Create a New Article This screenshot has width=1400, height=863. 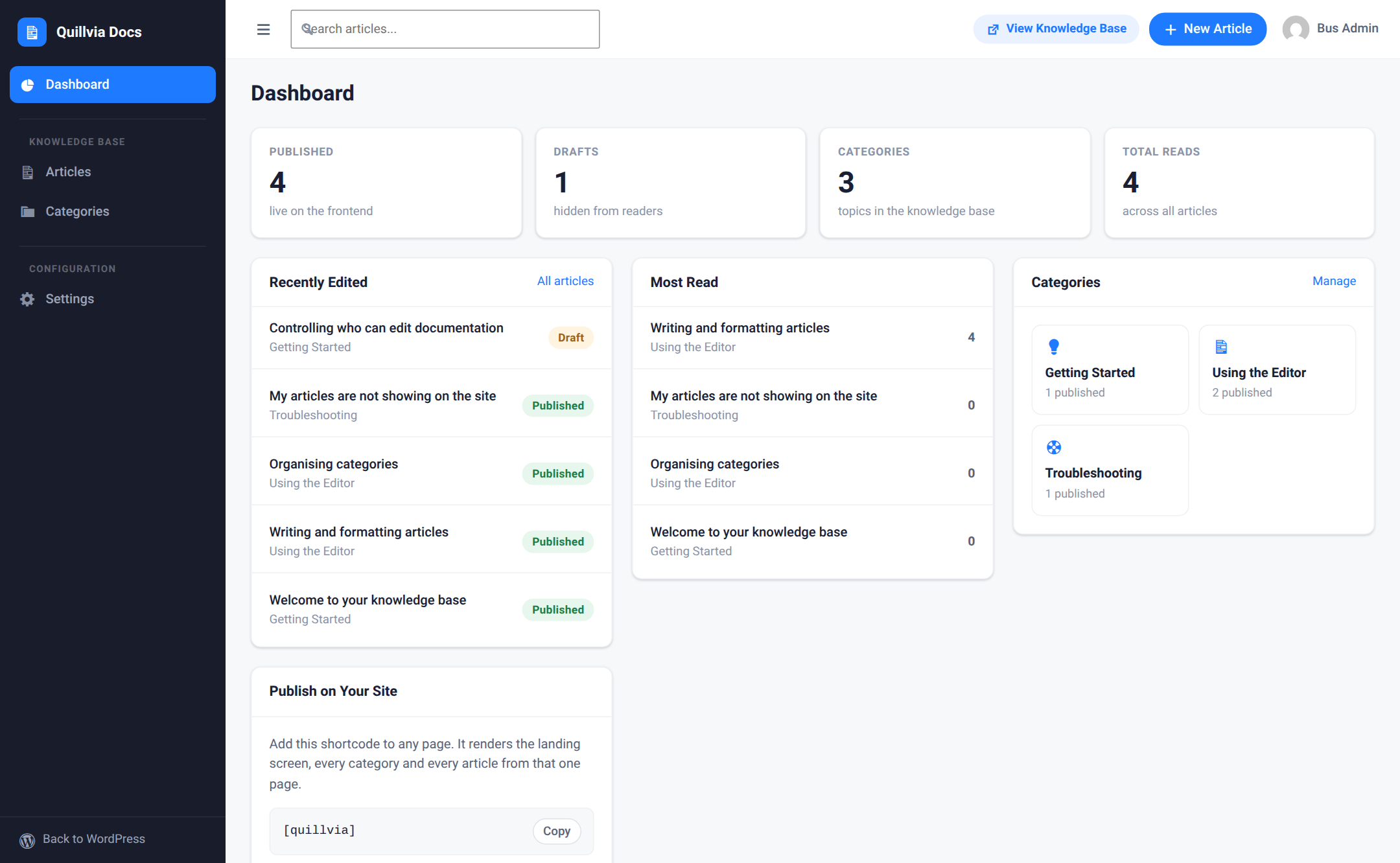(1207, 29)
